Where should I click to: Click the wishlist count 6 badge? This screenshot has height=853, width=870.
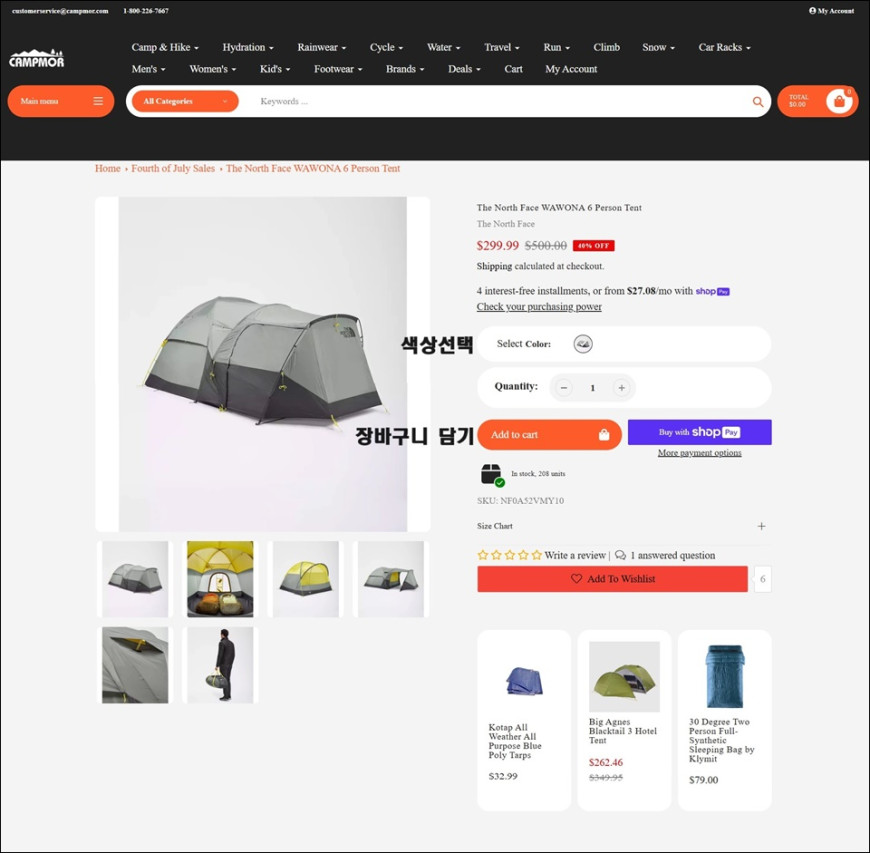pyautogui.click(x=762, y=579)
